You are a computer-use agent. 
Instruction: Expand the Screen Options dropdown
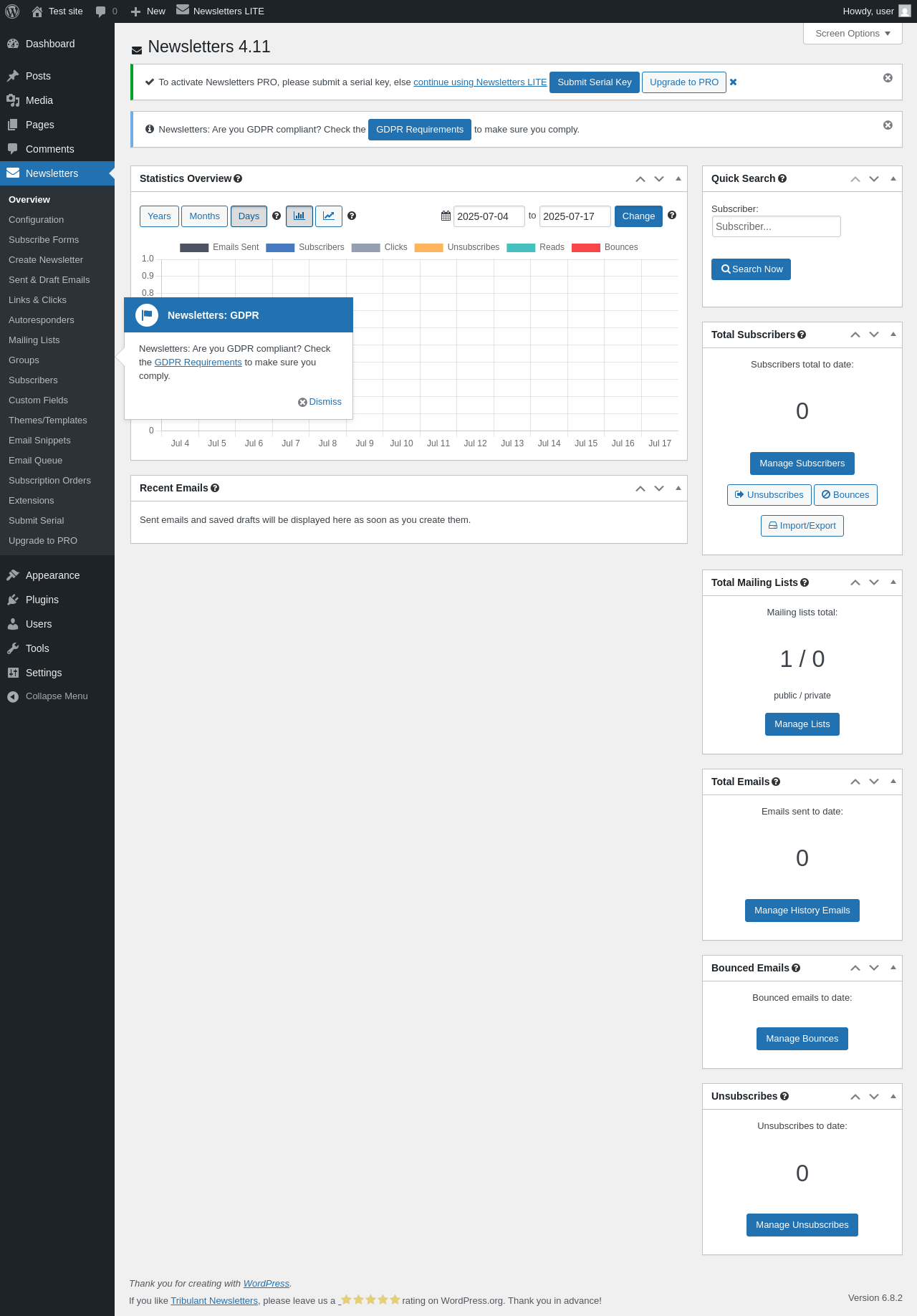pyautogui.click(x=853, y=33)
